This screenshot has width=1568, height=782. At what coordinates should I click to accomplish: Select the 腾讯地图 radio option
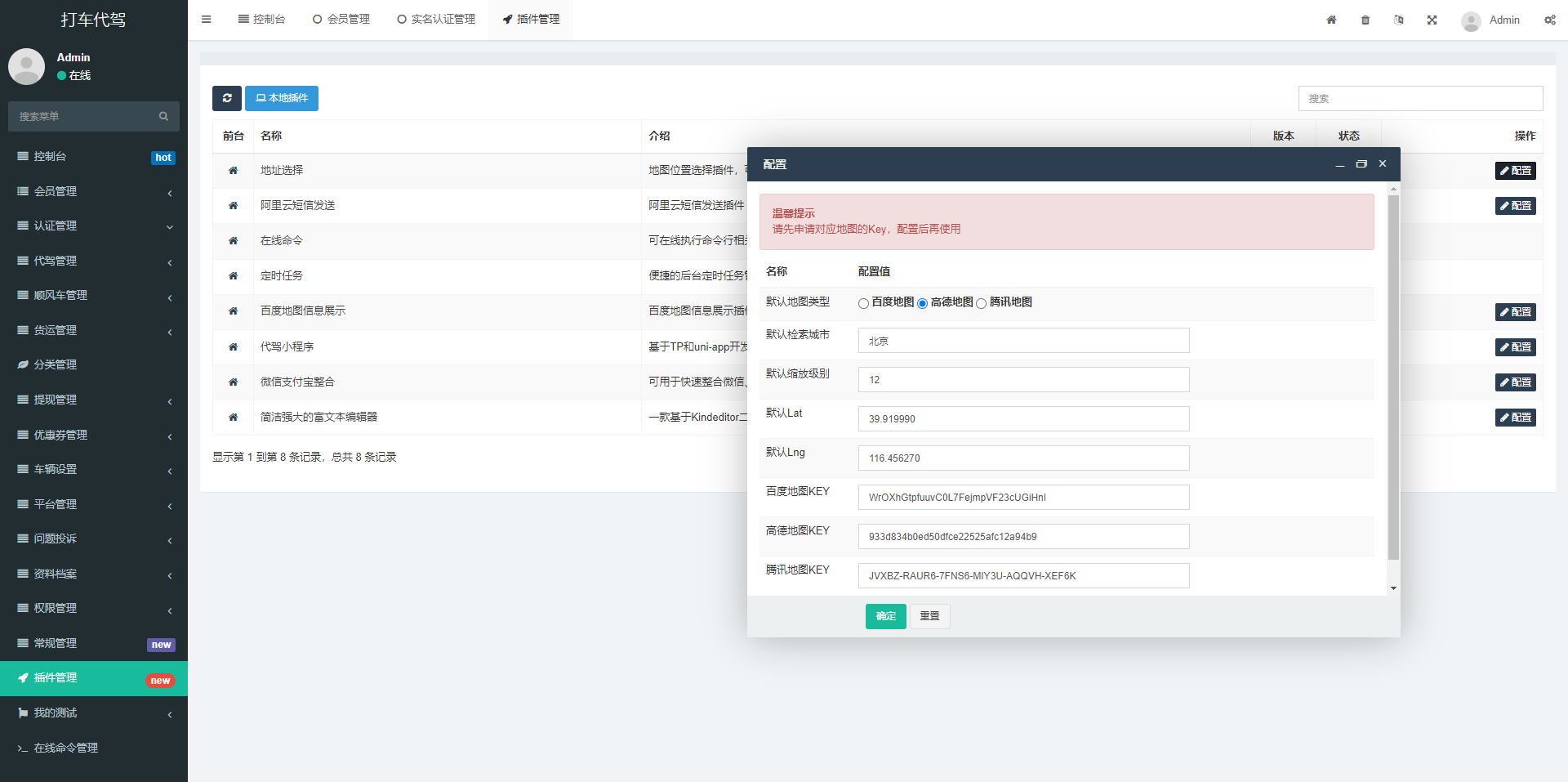pos(981,303)
